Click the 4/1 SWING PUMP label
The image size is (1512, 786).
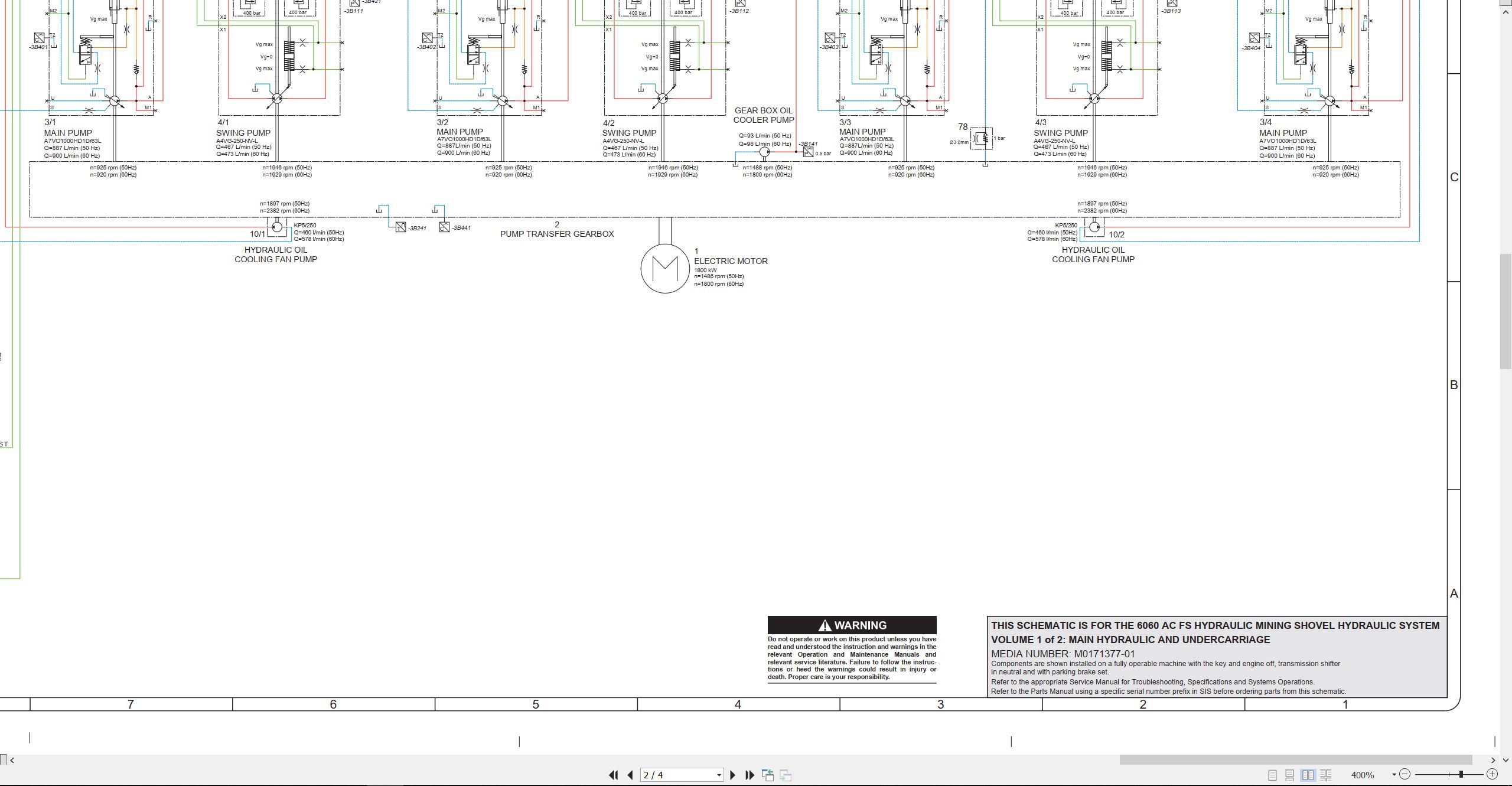[x=243, y=128]
